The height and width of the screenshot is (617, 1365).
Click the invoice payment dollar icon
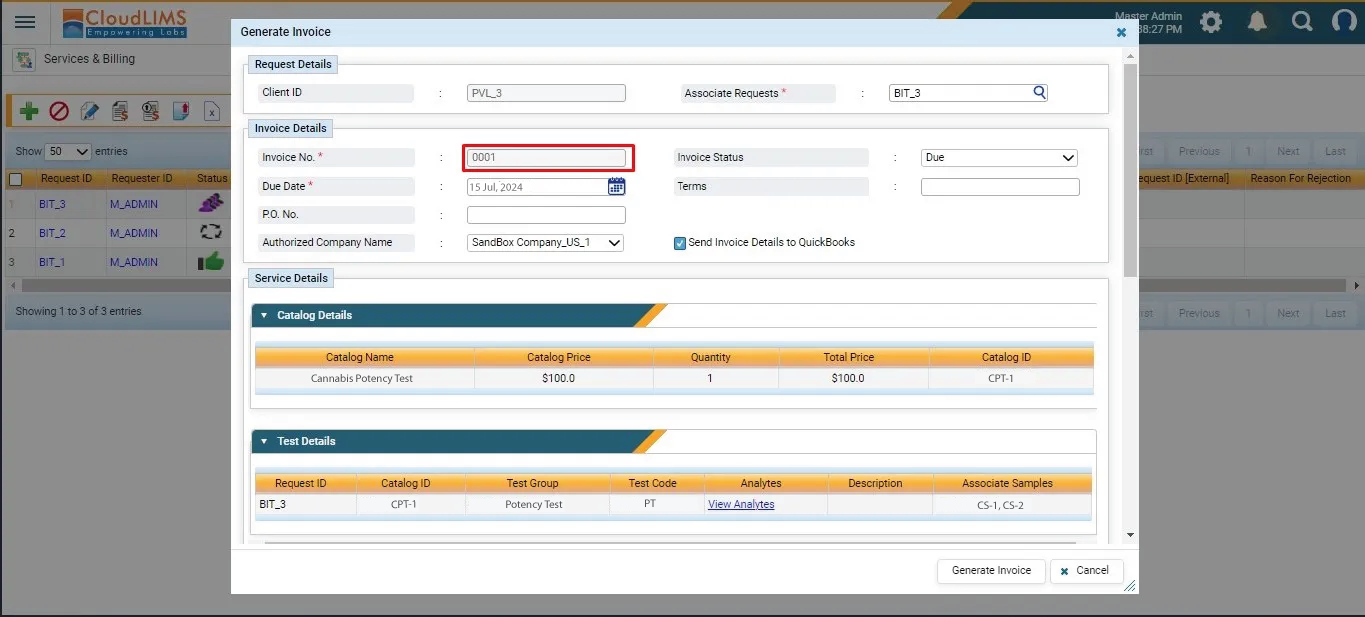[x=150, y=111]
